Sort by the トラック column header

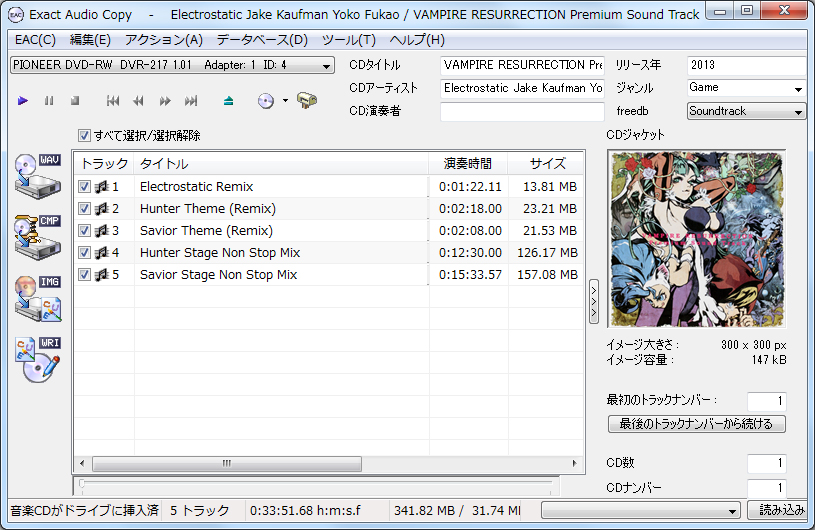coord(104,164)
